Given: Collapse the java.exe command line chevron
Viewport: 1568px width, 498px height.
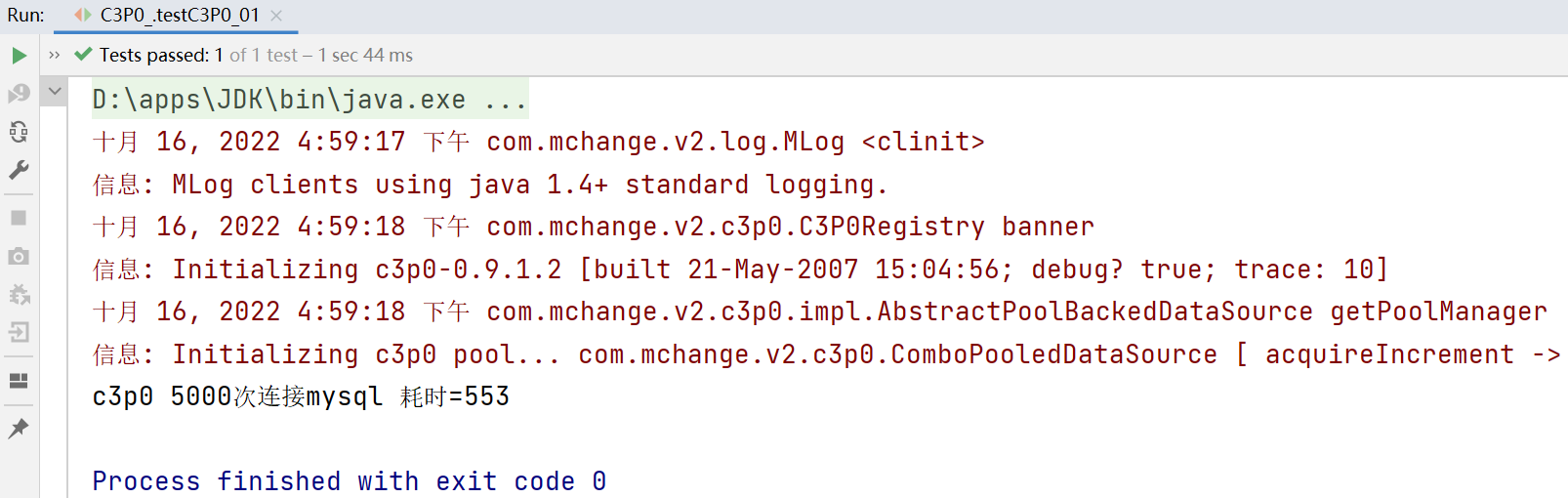Looking at the screenshot, I should click(x=55, y=92).
